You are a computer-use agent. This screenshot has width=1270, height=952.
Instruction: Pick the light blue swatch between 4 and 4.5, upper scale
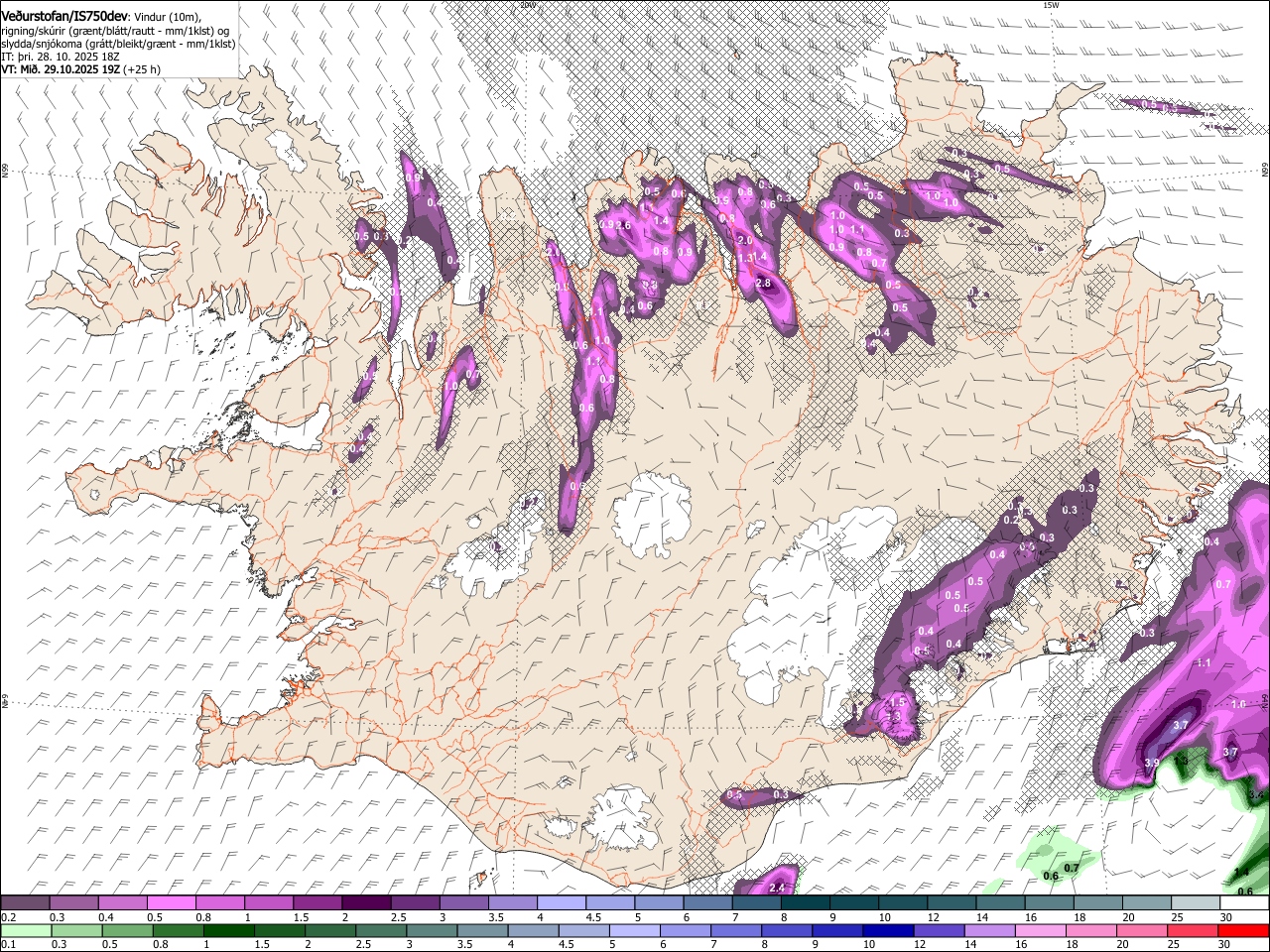(x=562, y=903)
